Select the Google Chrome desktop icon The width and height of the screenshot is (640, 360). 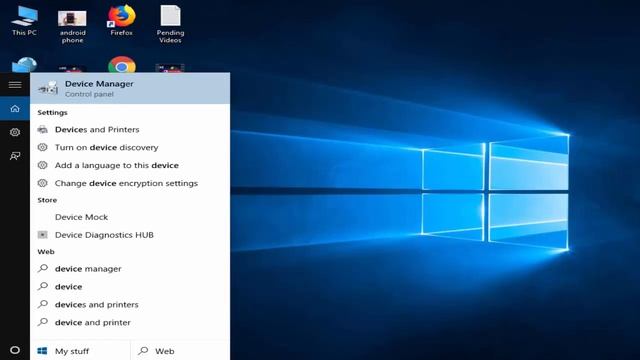pyautogui.click(x=122, y=65)
